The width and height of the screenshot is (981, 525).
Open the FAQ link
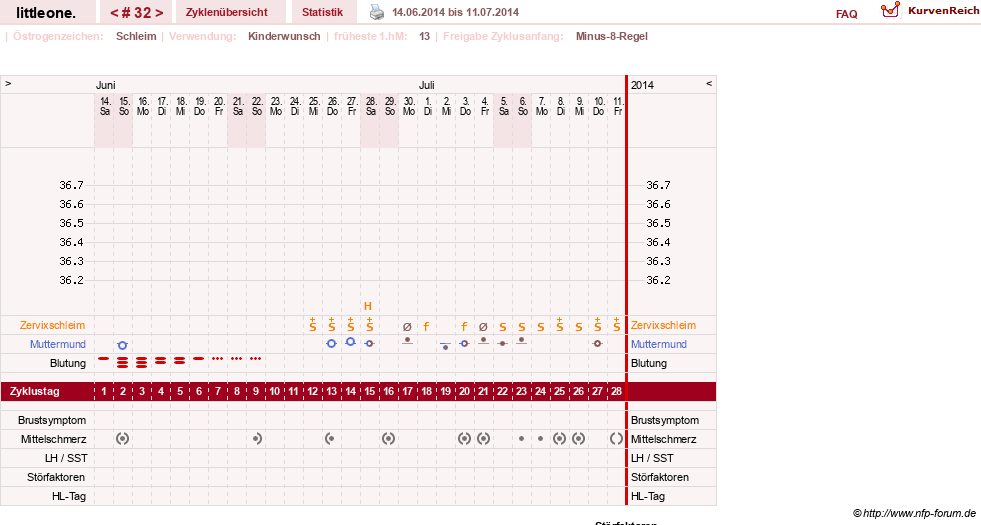point(846,14)
